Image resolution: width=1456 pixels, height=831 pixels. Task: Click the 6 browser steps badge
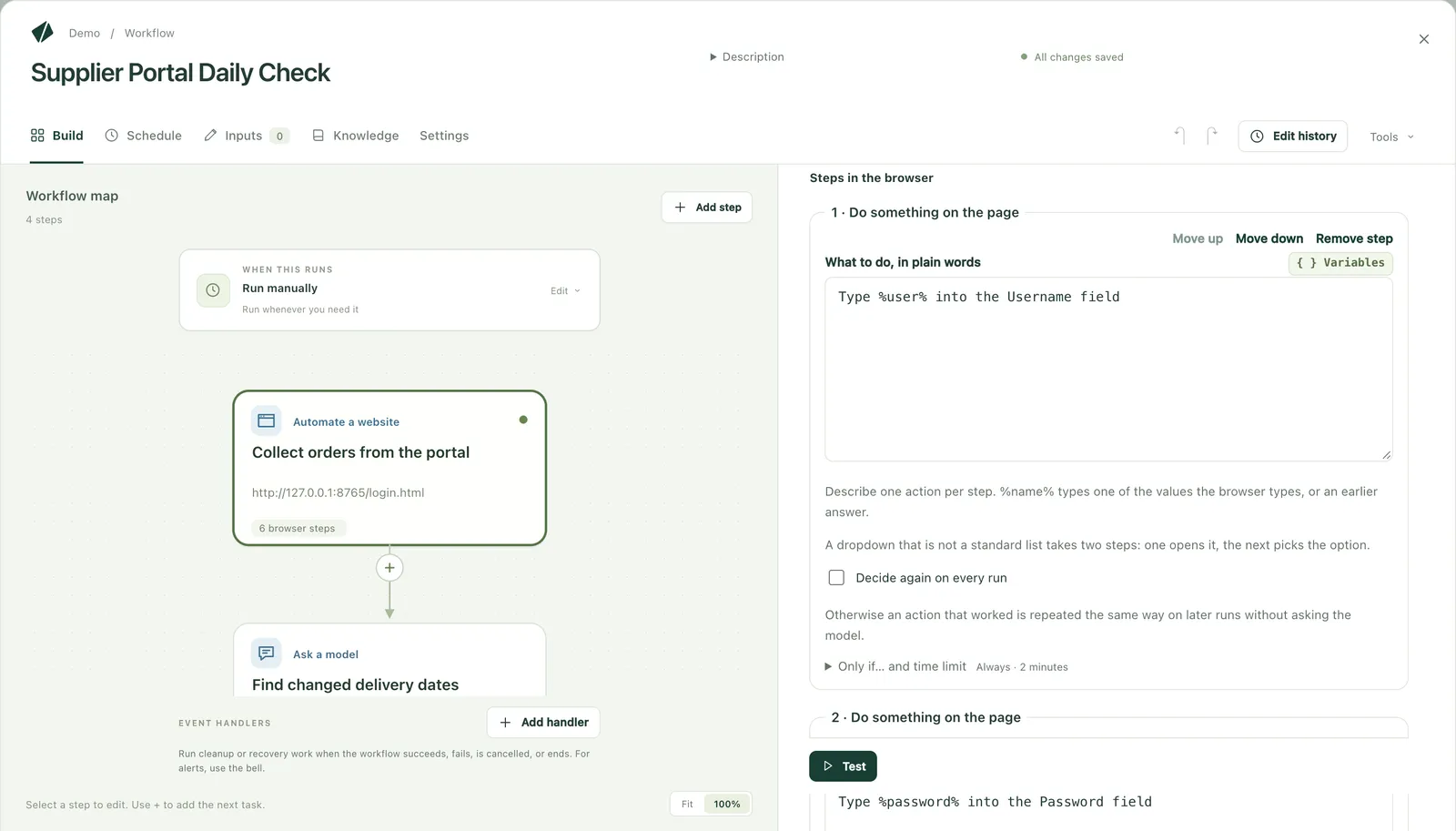pos(297,528)
